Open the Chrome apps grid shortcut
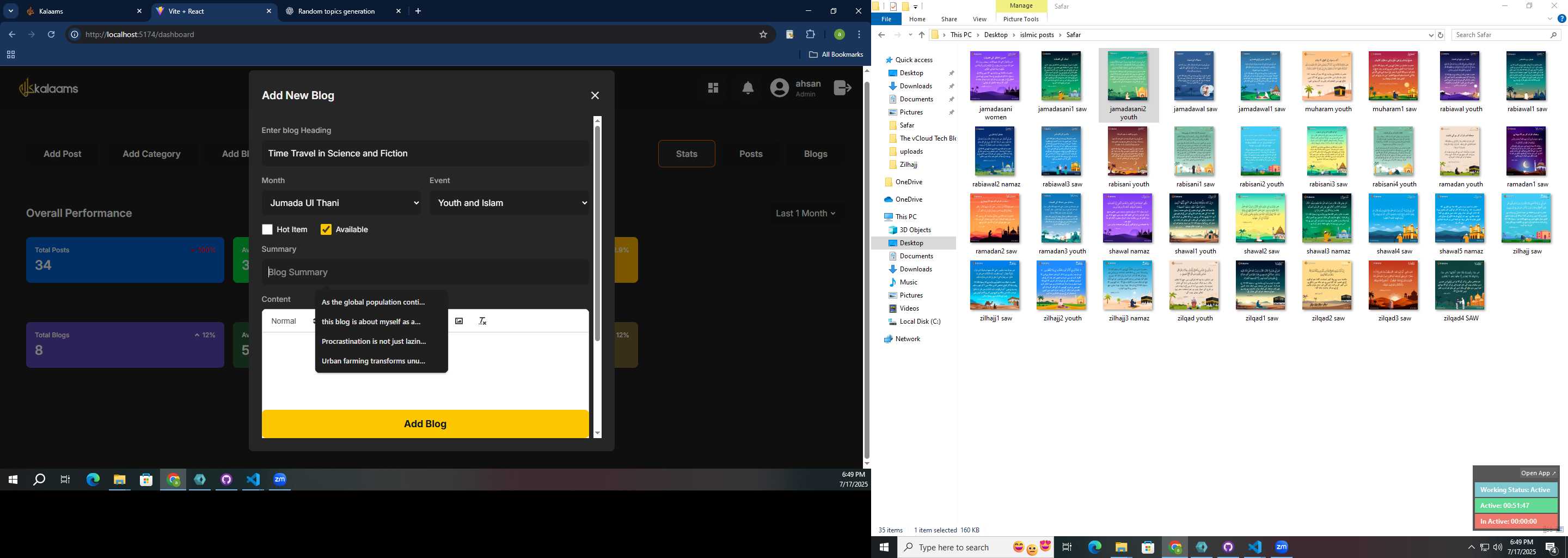Viewport: 1568px width, 558px height. pyautogui.click(x=10, y=55)
